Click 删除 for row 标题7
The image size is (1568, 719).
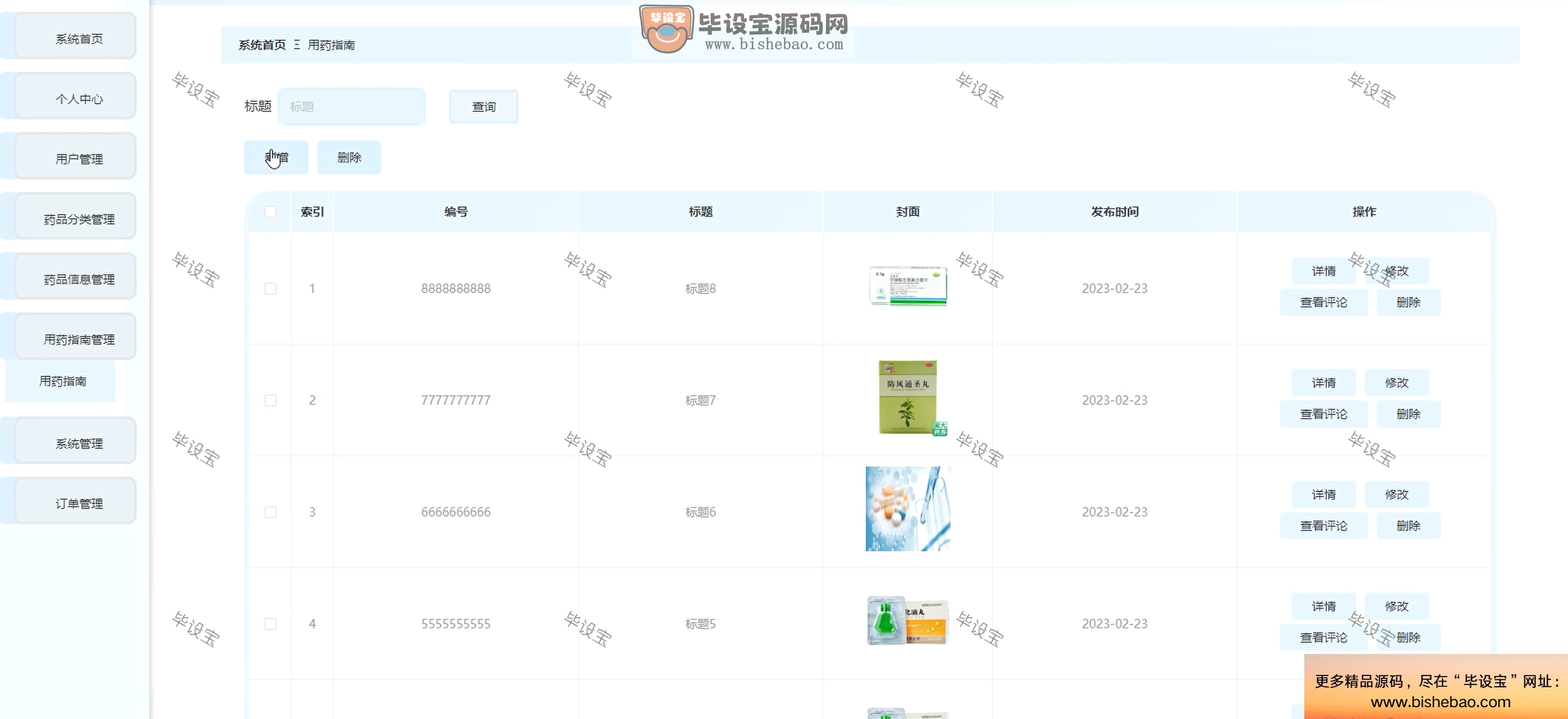coord(1408,414)
